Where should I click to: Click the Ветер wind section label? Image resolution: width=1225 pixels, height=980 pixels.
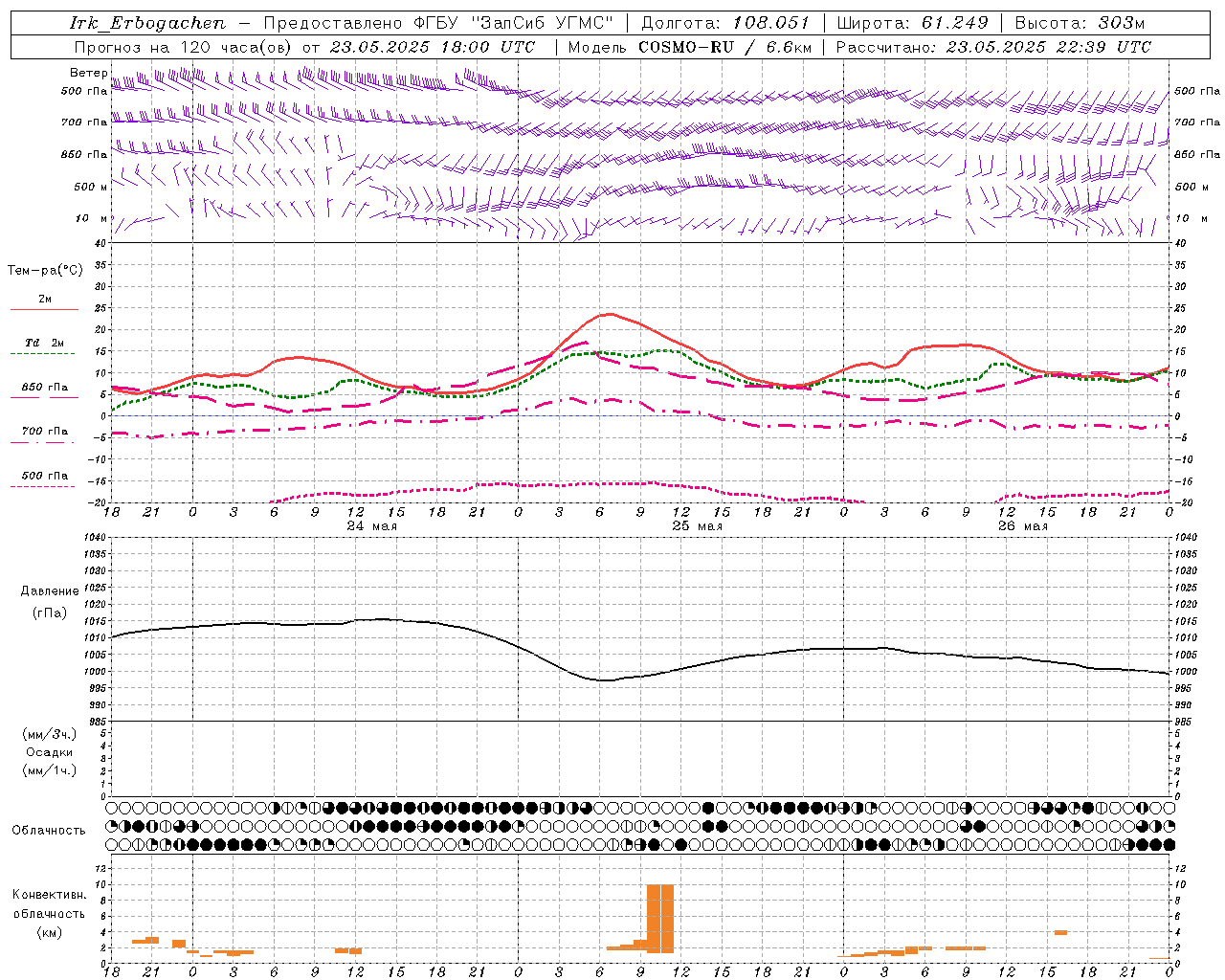coord(88,73)
